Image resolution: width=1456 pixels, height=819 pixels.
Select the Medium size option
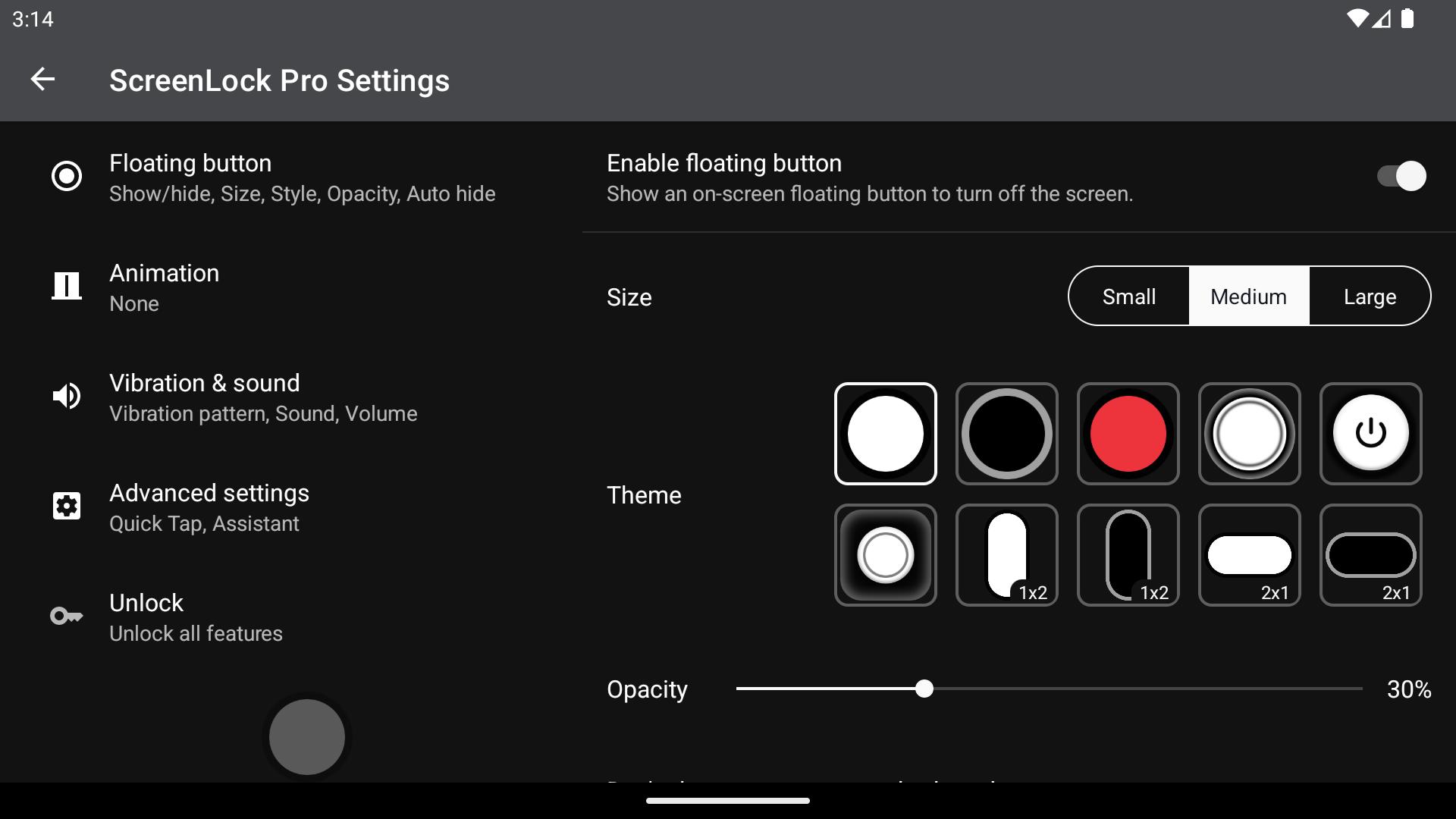(1249, 297)
